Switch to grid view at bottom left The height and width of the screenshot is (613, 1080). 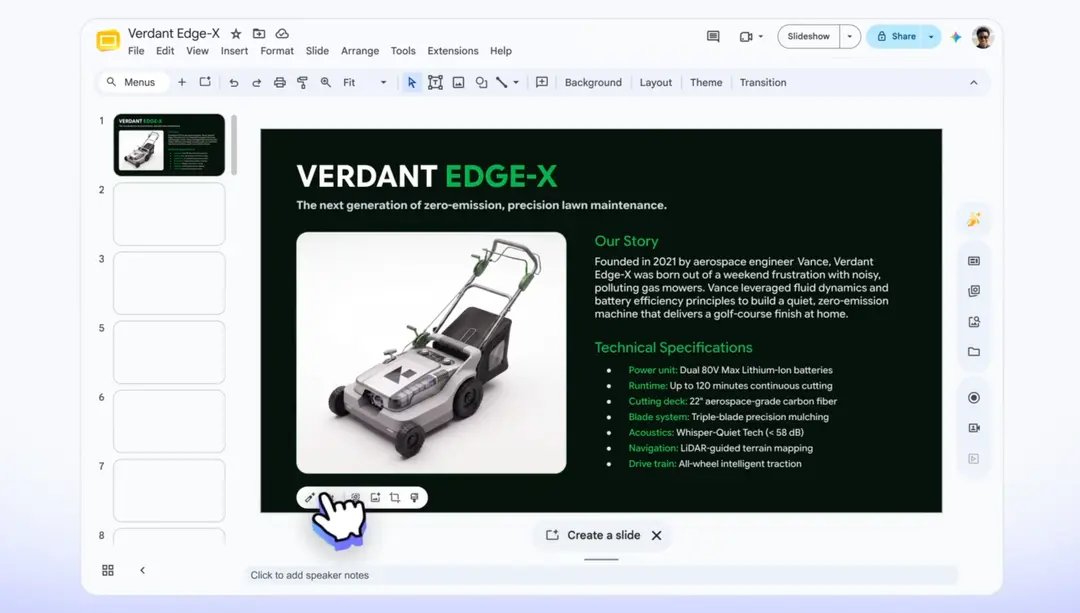click(108, 570)
